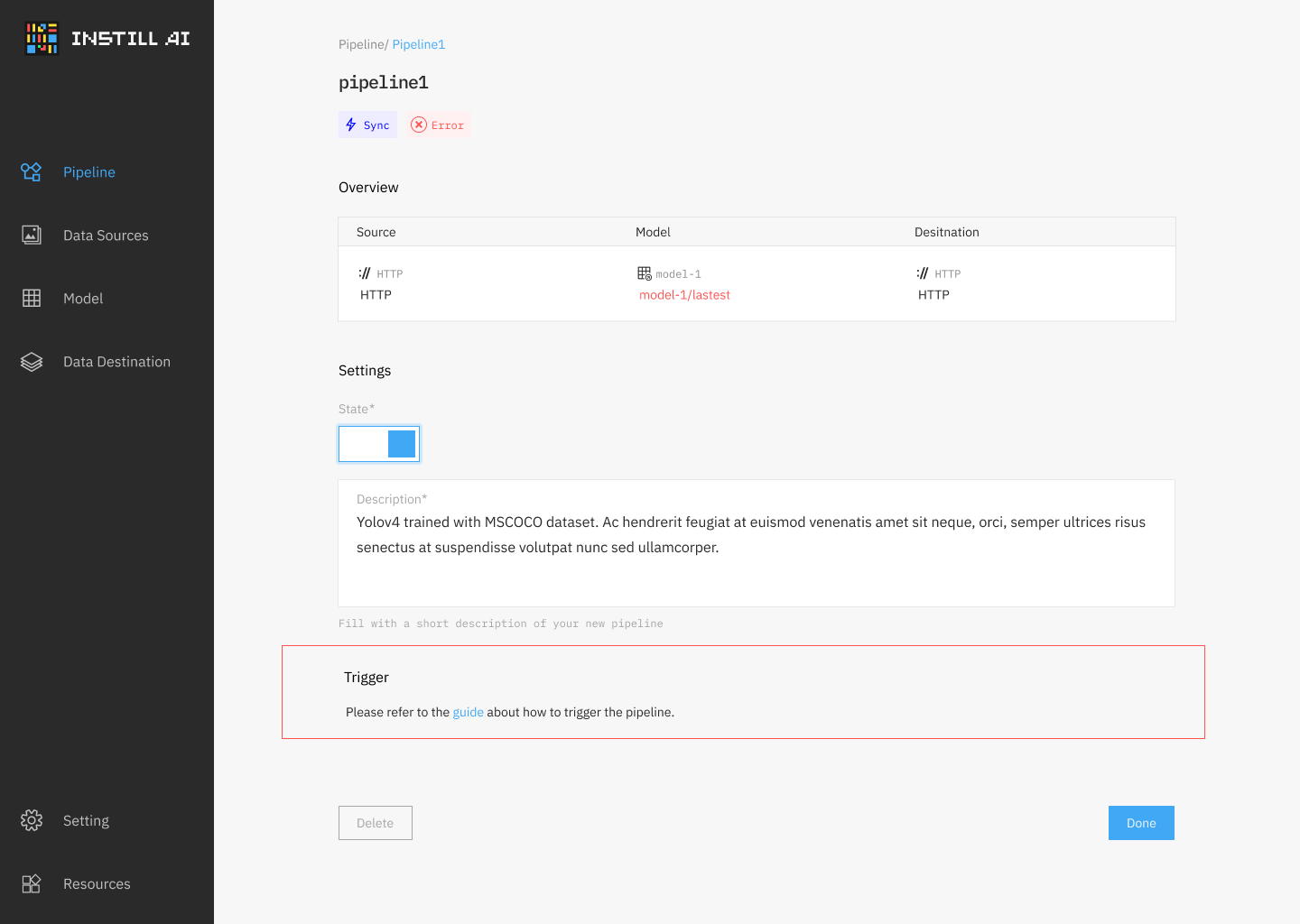Open Settings via the gear icon
This screenshot has width=1300, height=924.
click(x=31, y=820)
